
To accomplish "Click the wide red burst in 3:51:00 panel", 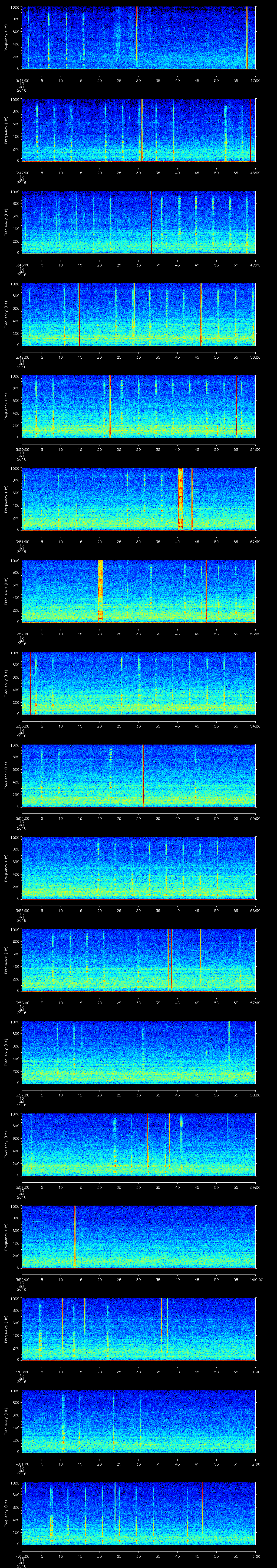I will pyautogui.click(x=181, y=499).
